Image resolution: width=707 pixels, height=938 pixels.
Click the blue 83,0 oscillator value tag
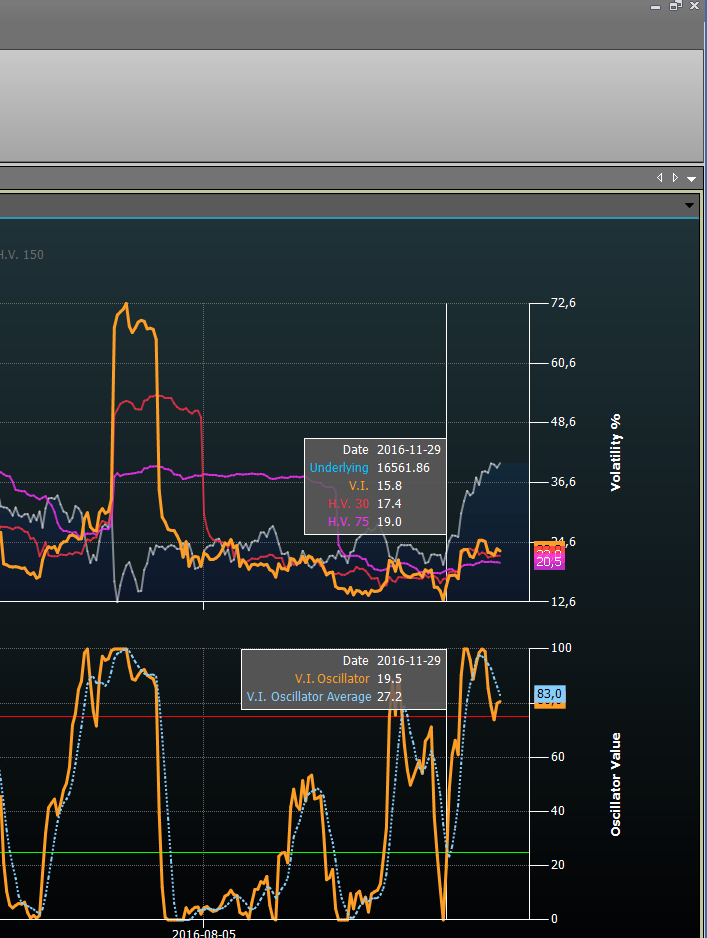click(x=549, y=694)
